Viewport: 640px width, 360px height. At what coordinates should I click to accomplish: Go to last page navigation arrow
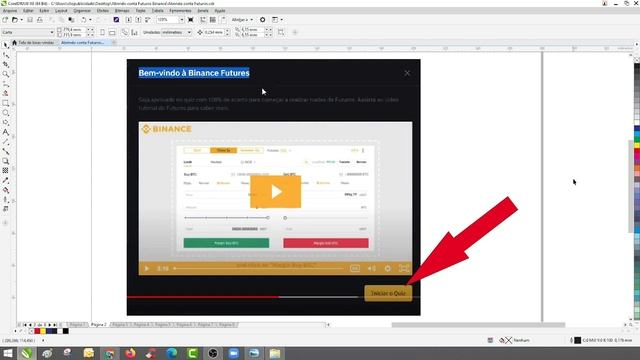pos(55,325)
